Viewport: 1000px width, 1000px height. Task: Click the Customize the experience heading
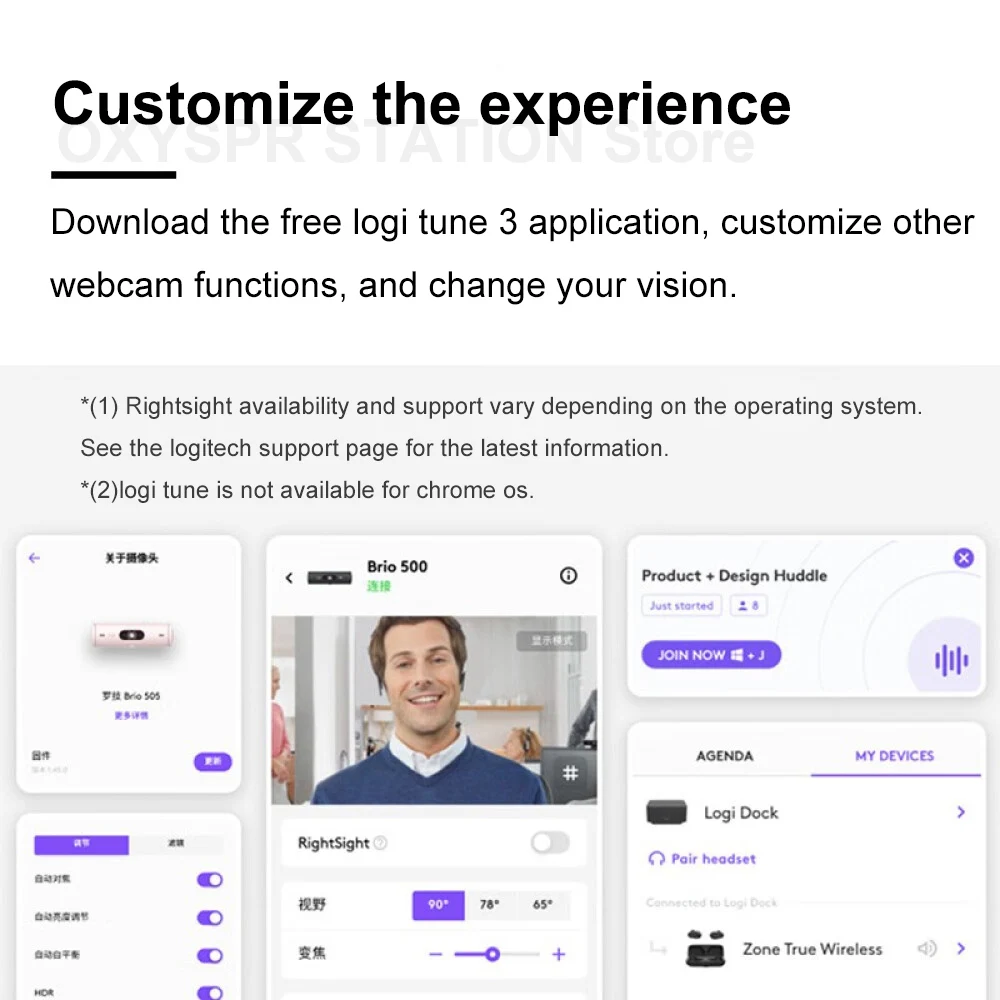422,104
